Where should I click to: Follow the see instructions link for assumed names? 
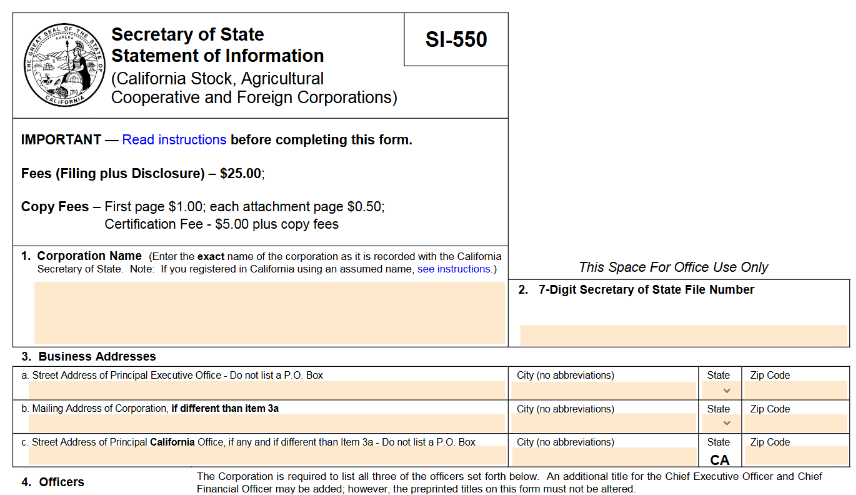click(x=453, y=269)
